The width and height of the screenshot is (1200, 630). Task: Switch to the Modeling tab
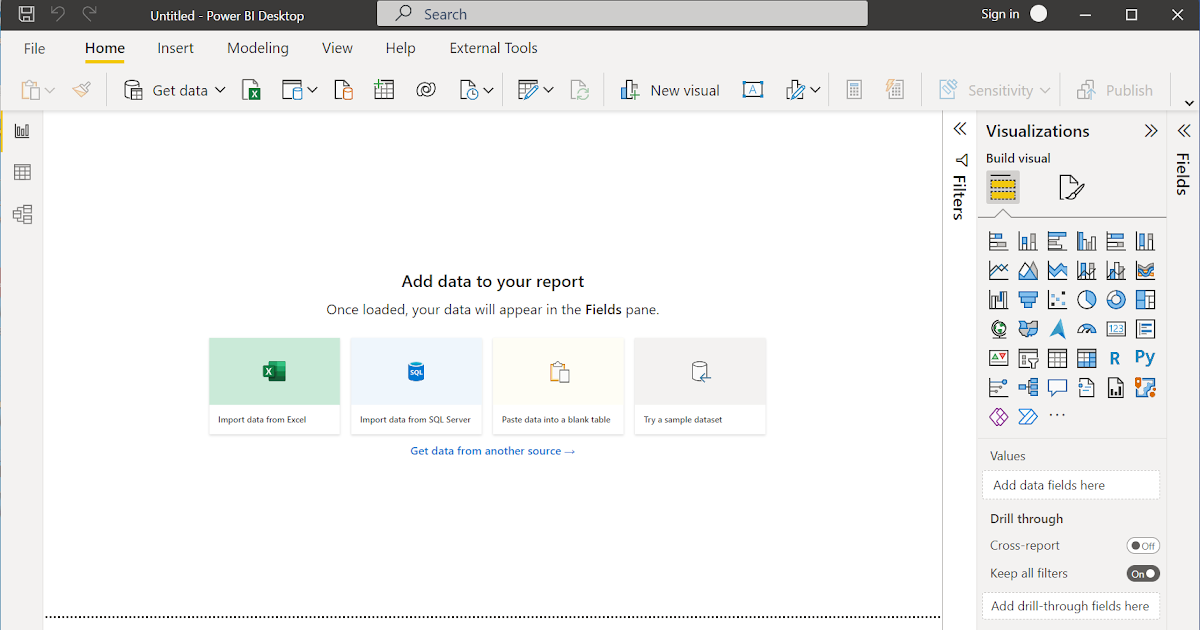258,48
